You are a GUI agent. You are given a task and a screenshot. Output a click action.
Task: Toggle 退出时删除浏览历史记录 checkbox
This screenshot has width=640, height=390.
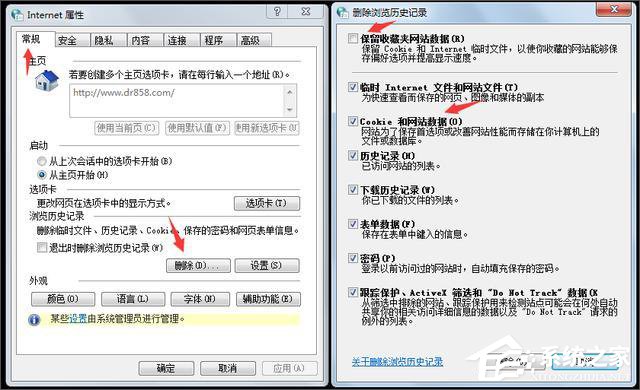tap(42, 247)
